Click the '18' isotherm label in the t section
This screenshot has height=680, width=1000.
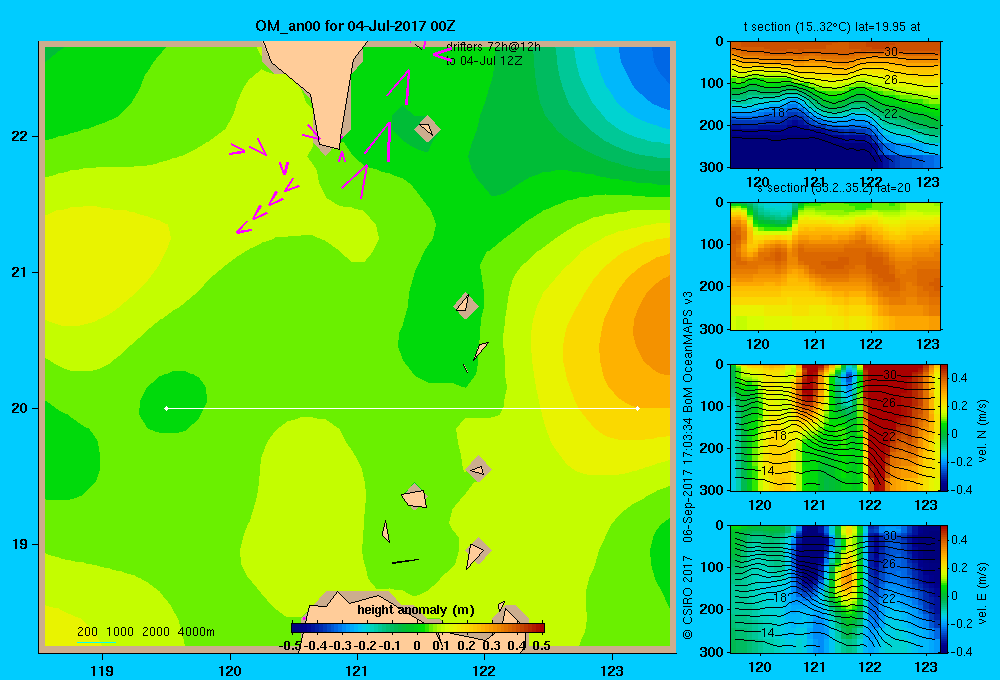(x=778, y=113)
